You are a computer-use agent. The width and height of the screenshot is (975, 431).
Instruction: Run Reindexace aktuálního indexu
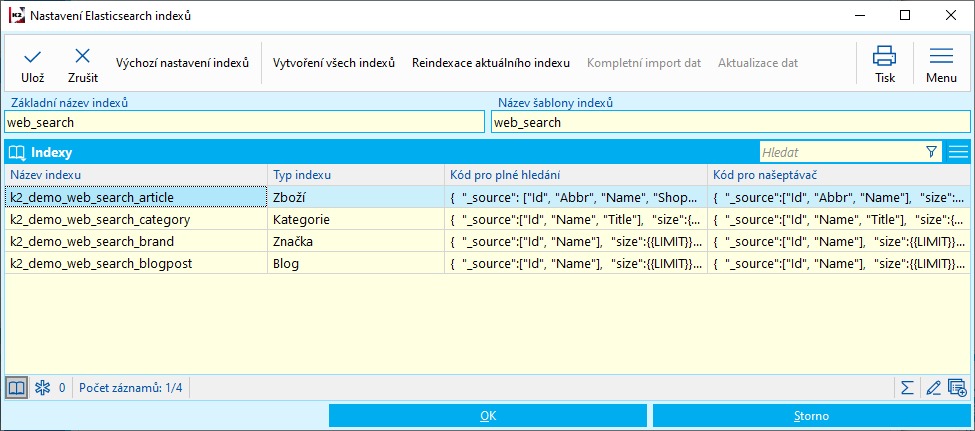point(491,63)
